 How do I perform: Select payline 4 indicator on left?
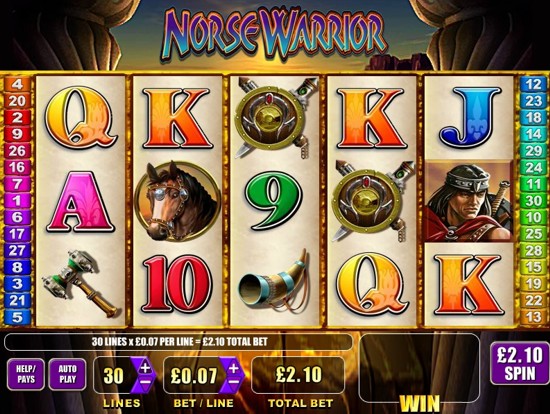[x=17, y=84]
